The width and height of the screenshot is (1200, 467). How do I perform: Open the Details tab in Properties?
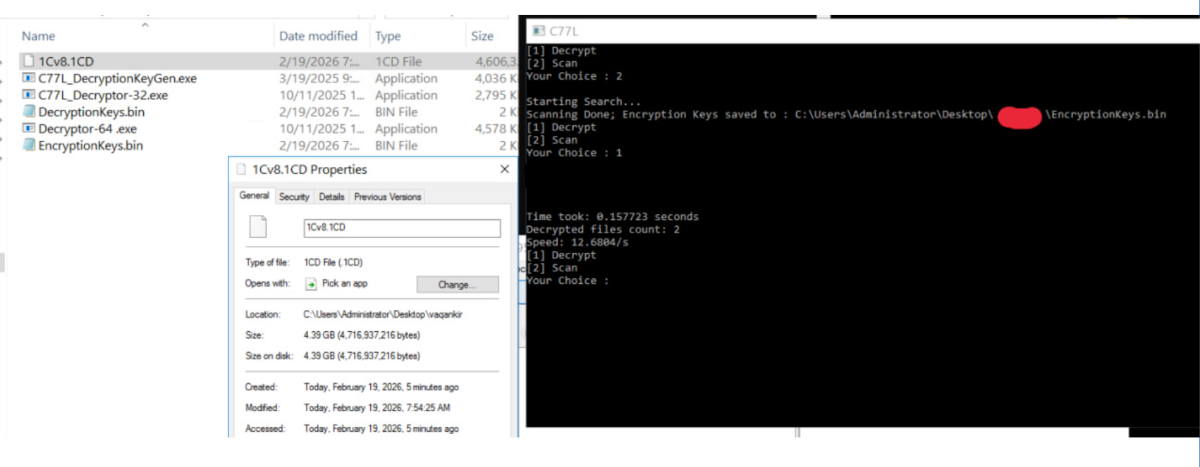click(331, 197)
